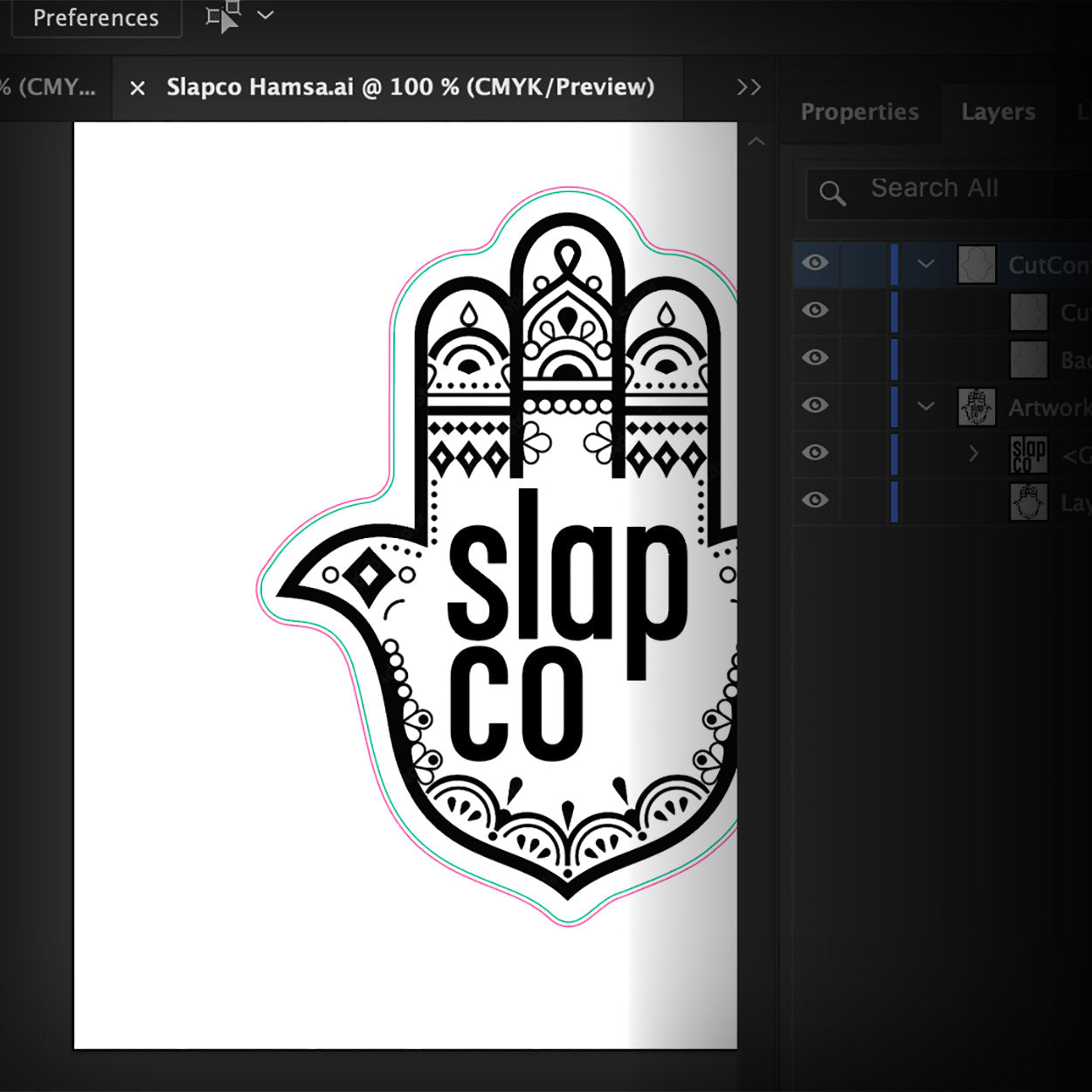Select the CutContour layer thumbnail

tap(977, 264)
